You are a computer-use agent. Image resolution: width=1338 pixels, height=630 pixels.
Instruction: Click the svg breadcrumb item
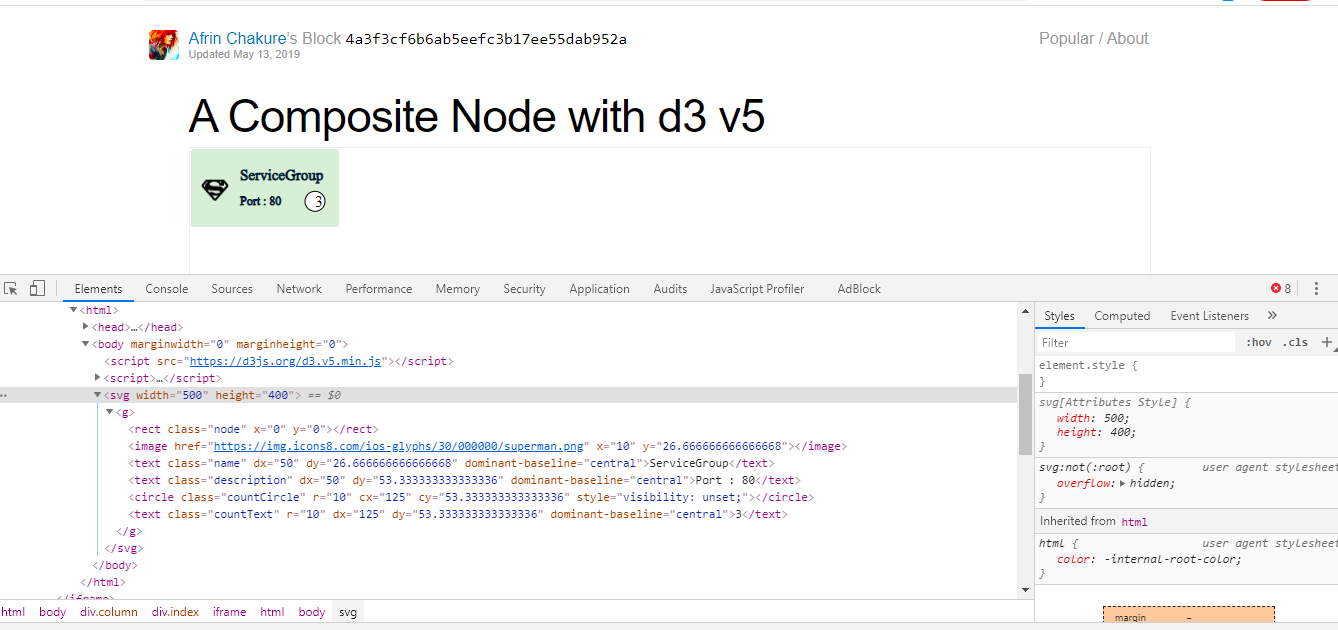coord(347,611)
